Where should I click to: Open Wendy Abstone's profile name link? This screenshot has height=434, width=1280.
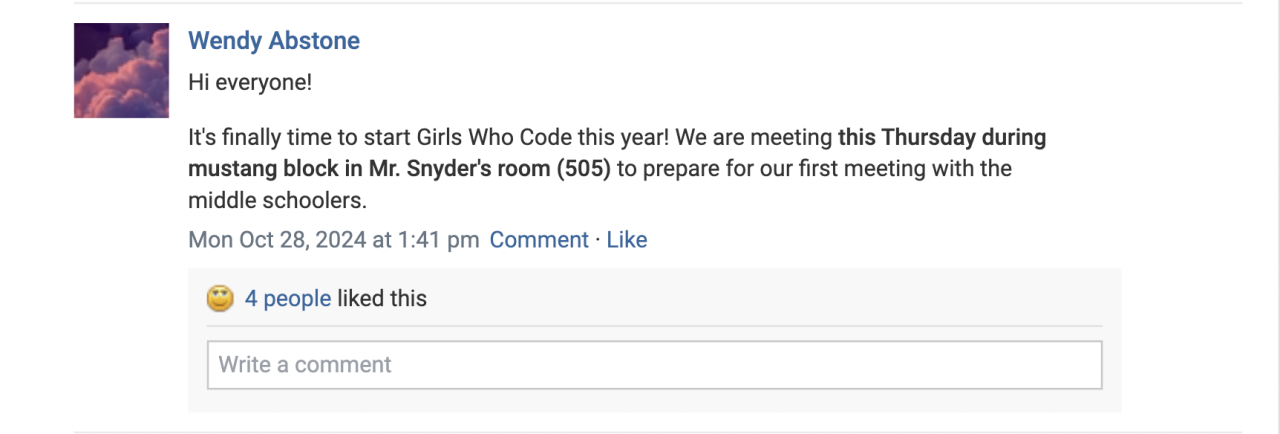click(274, 41)
